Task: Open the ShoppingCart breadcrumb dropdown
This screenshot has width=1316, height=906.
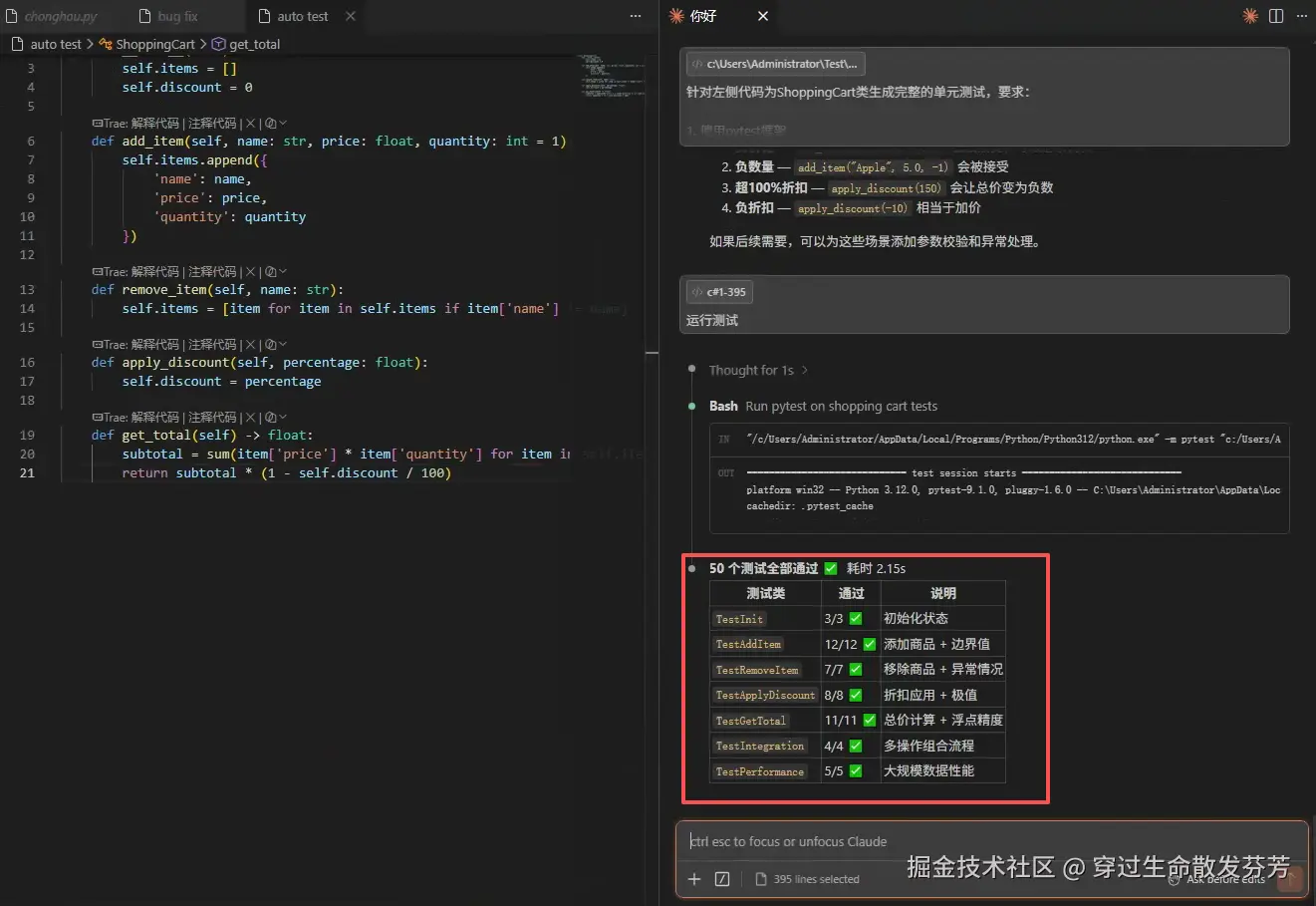Action: [155, 44]
